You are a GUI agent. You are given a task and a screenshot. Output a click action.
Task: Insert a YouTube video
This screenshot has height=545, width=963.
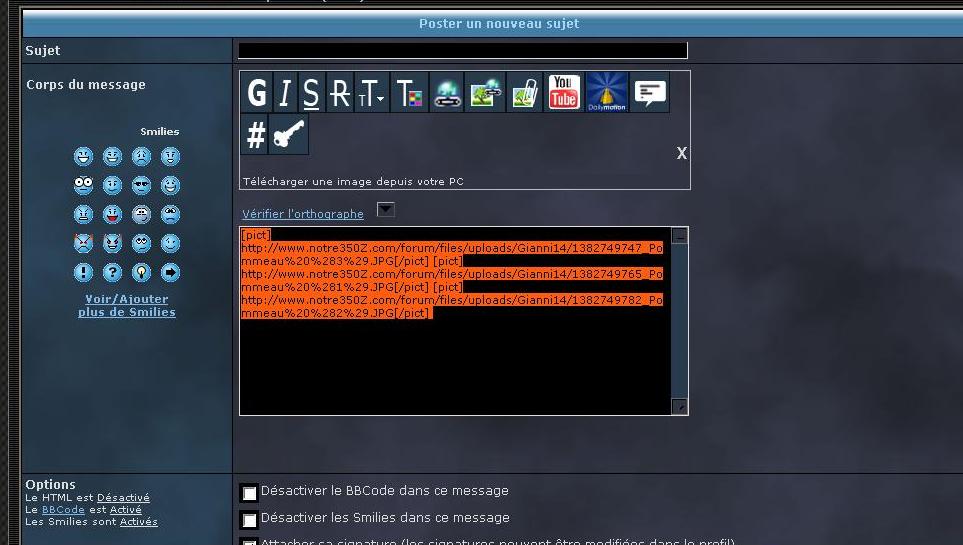pyautogui.click(x=564, y=93)
